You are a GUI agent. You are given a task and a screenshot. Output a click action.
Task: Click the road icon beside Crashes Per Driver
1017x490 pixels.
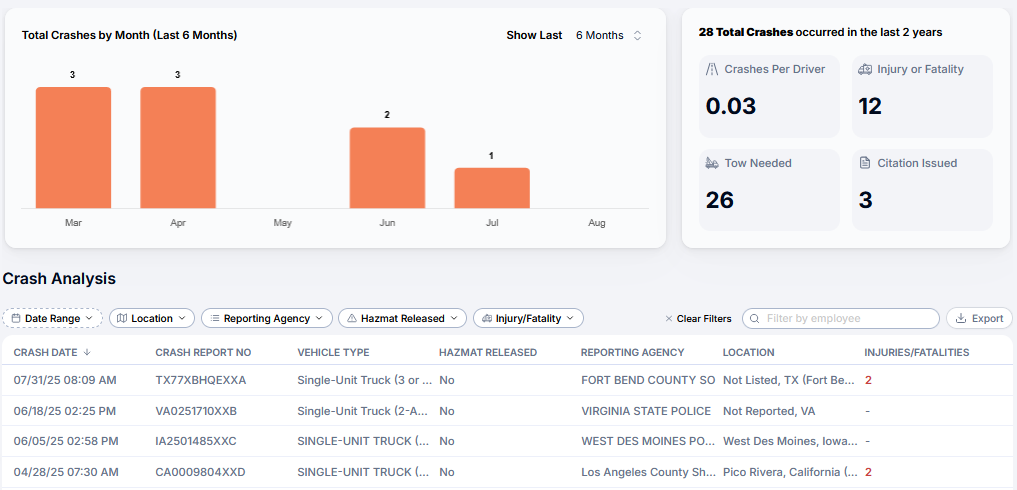tap(712, 70)
